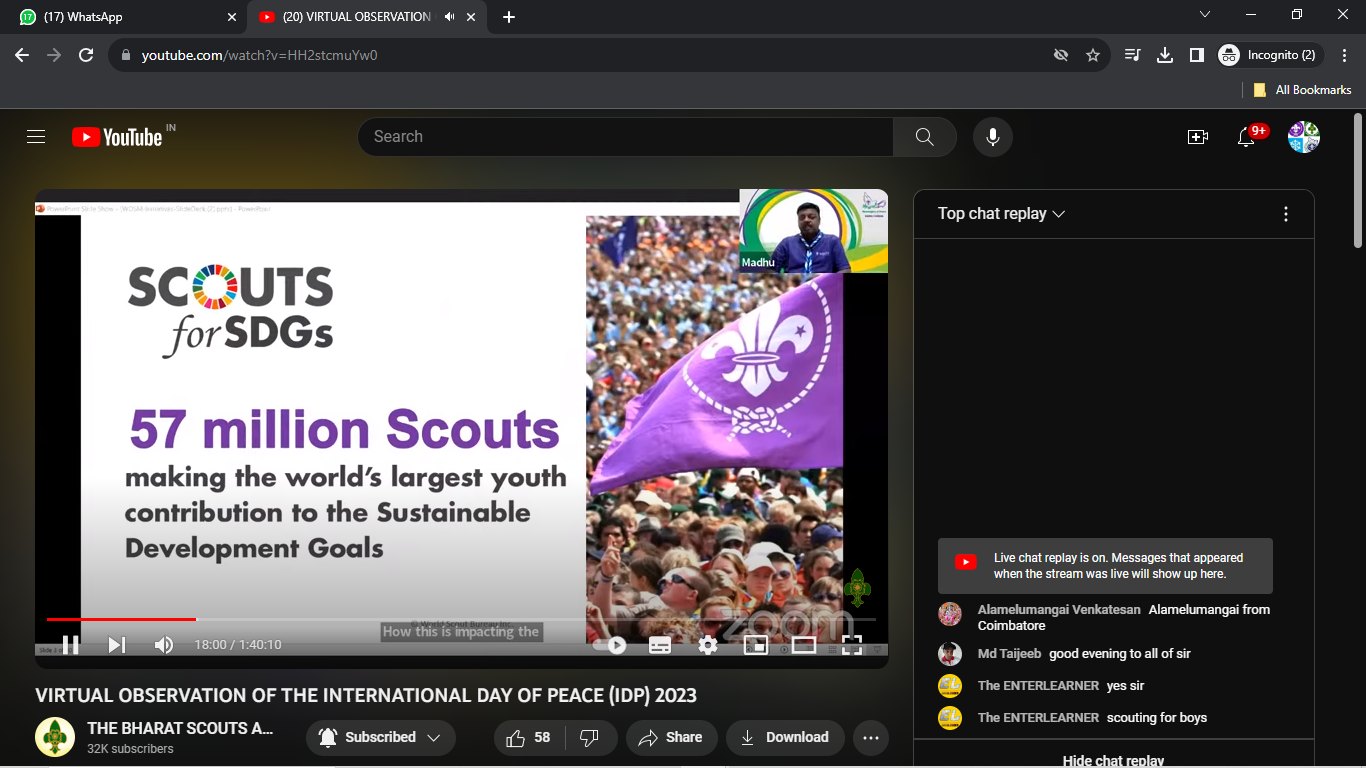
Task: Open video player settings gear
Action: tap(708, 645)
